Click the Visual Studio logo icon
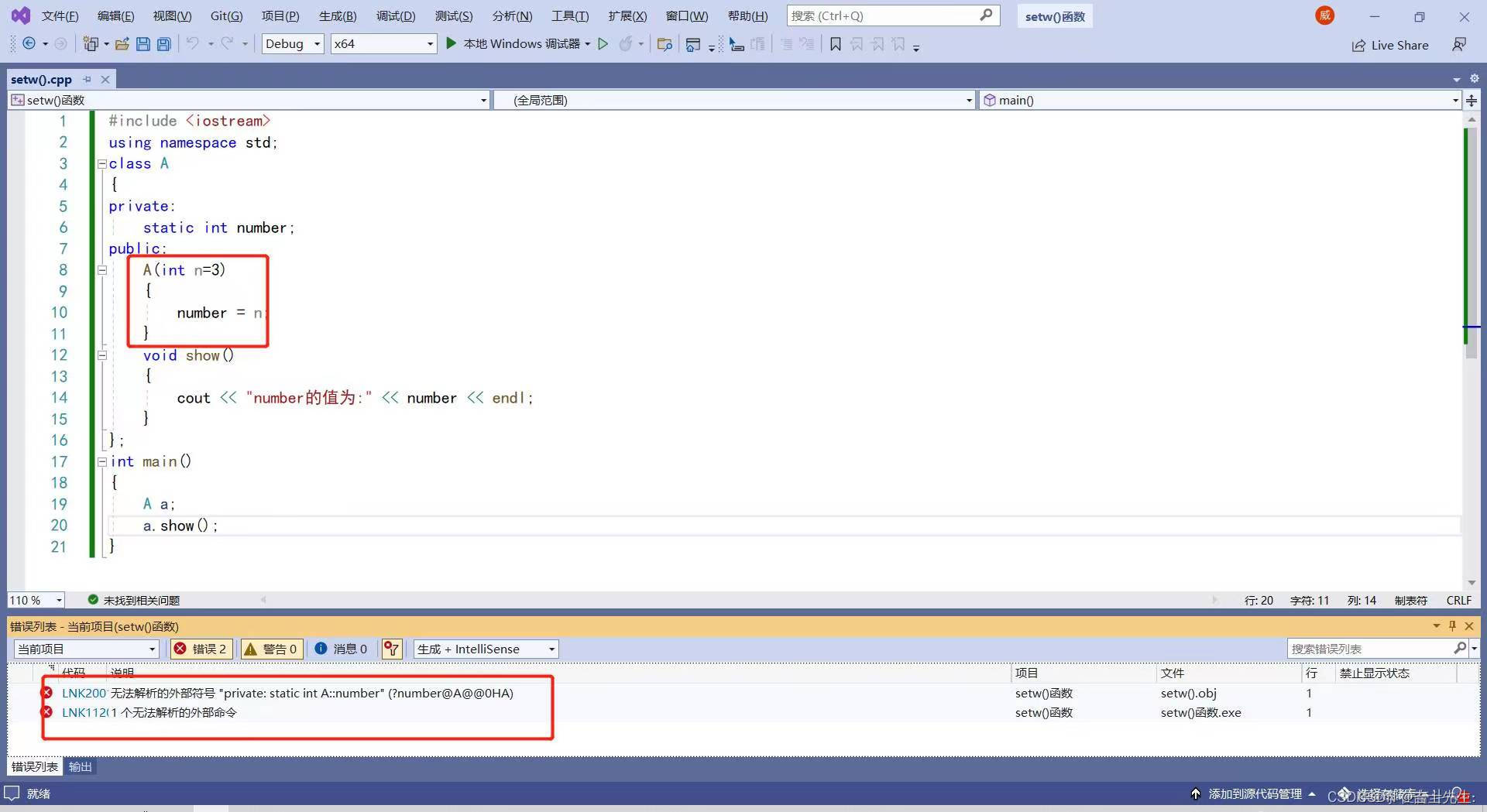The image size is (1487, 812). [x=21, y=15]
